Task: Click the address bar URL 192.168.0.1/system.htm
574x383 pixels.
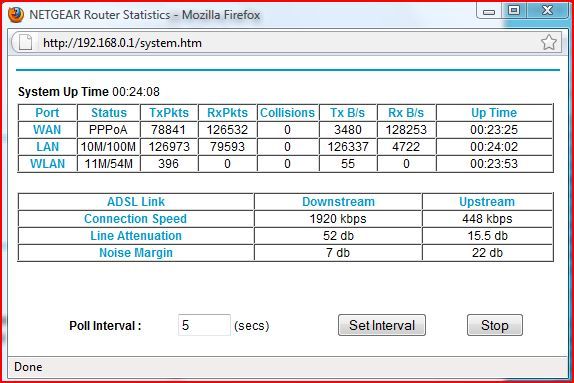Action: coord(122,43)
